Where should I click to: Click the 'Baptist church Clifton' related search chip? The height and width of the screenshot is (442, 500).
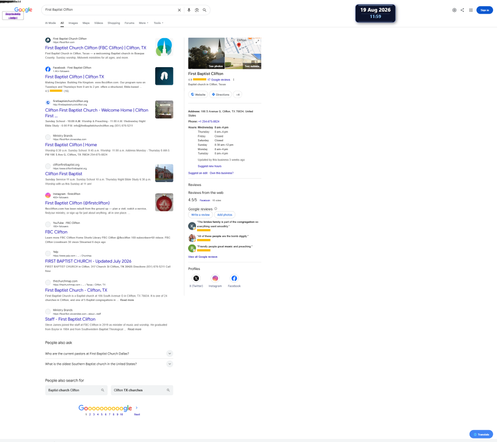(76, 390)
